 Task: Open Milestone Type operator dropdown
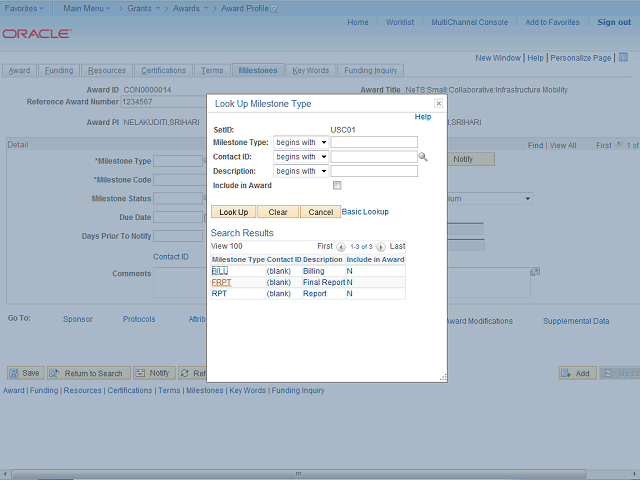coord(301,142)
